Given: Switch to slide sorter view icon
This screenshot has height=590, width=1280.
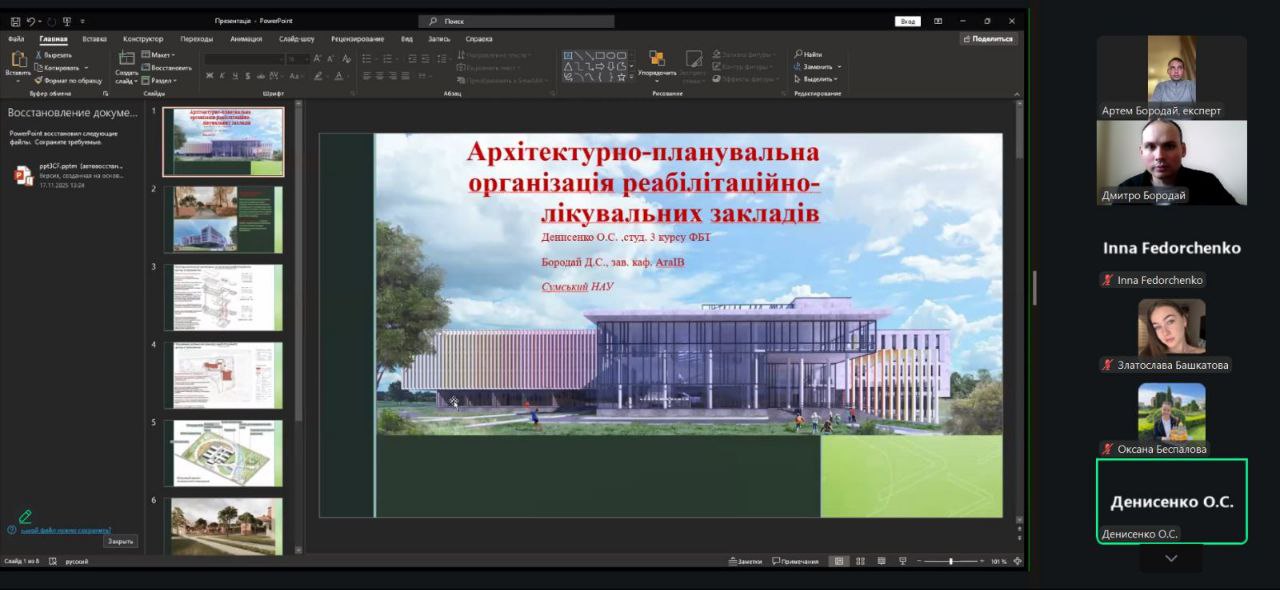Looking at the screenshot, I should tap(860, 561).
